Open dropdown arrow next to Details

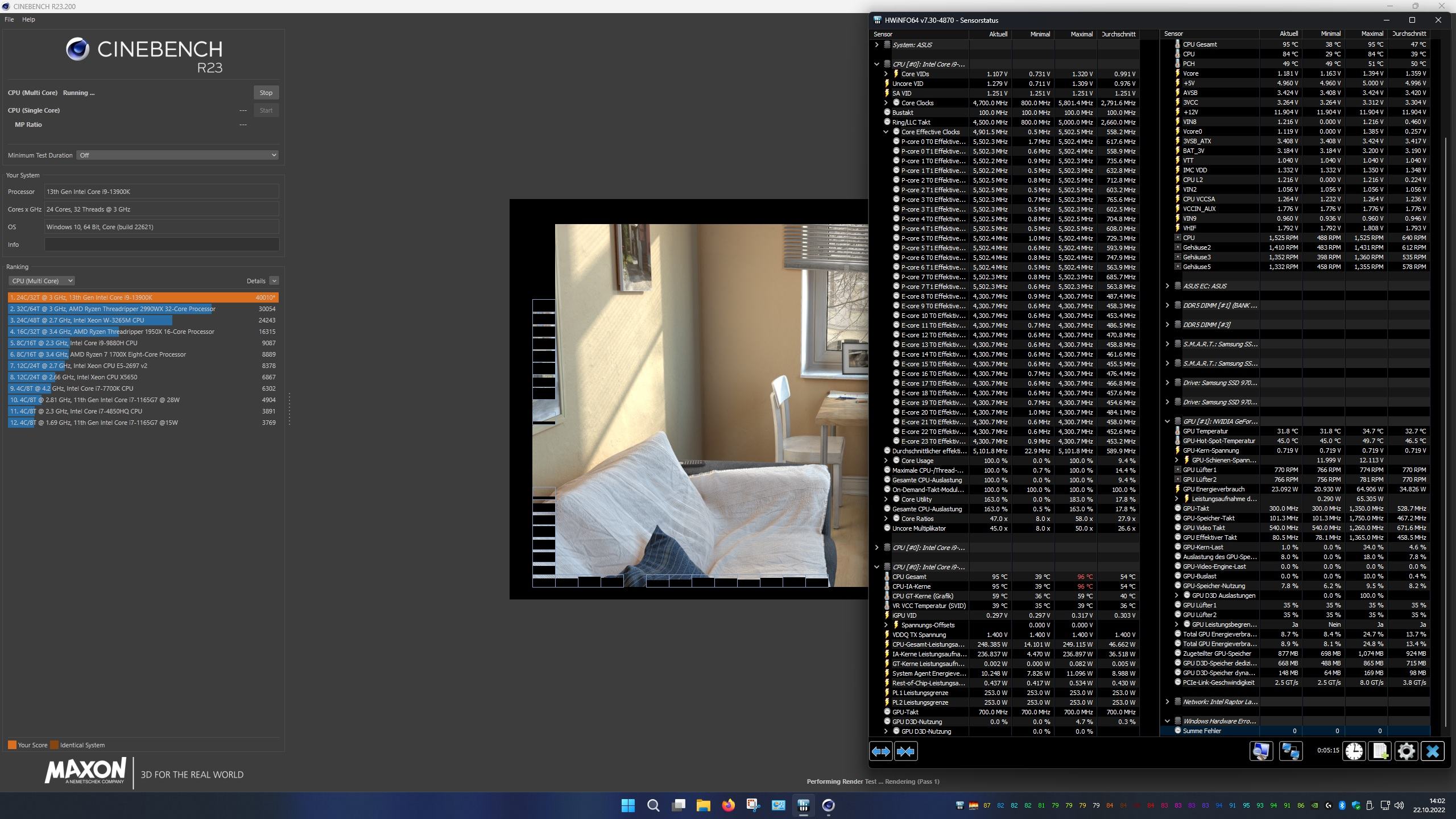[x=274, y=281]
